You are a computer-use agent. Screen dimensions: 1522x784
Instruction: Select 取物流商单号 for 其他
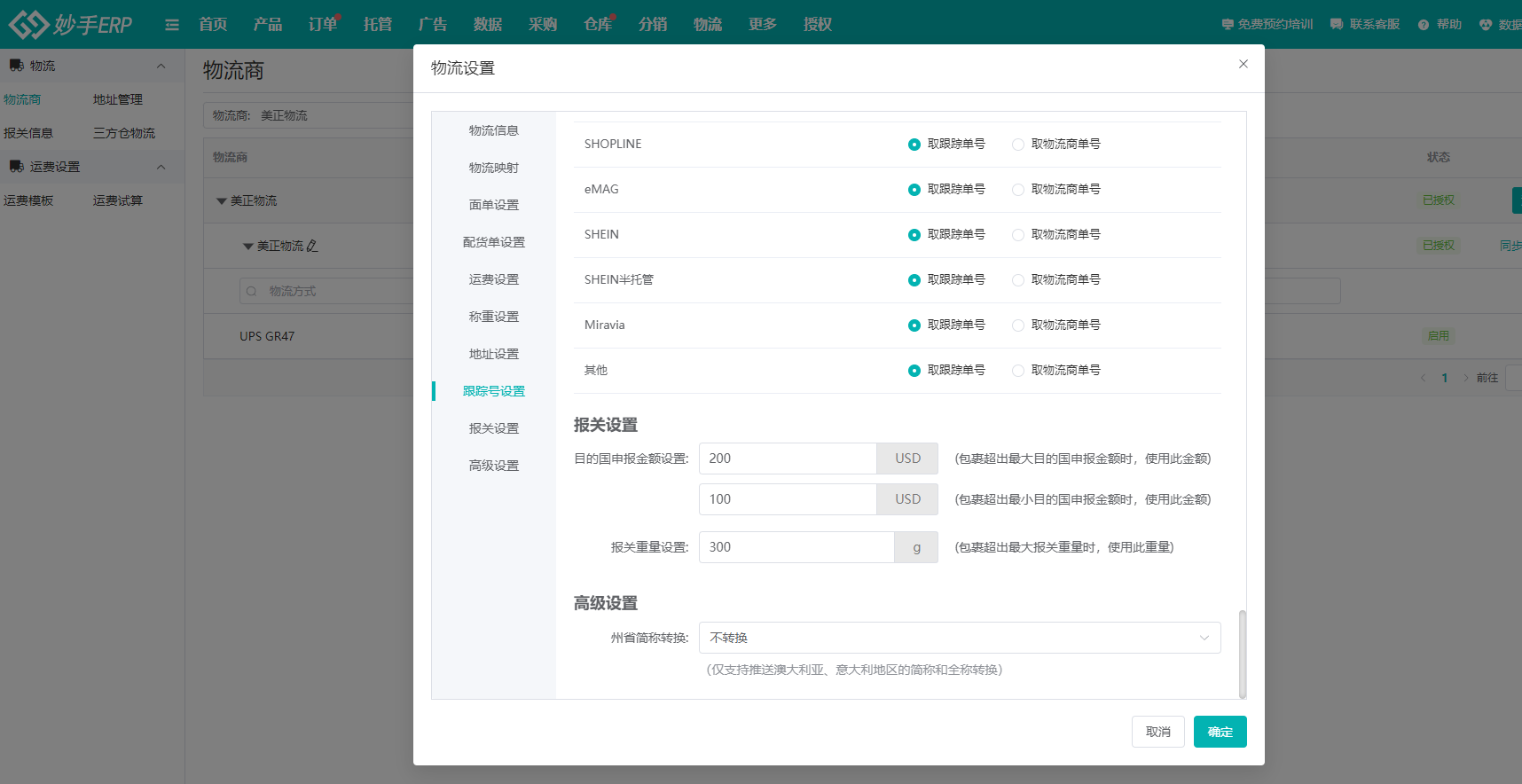click(x=1018, y=371)
